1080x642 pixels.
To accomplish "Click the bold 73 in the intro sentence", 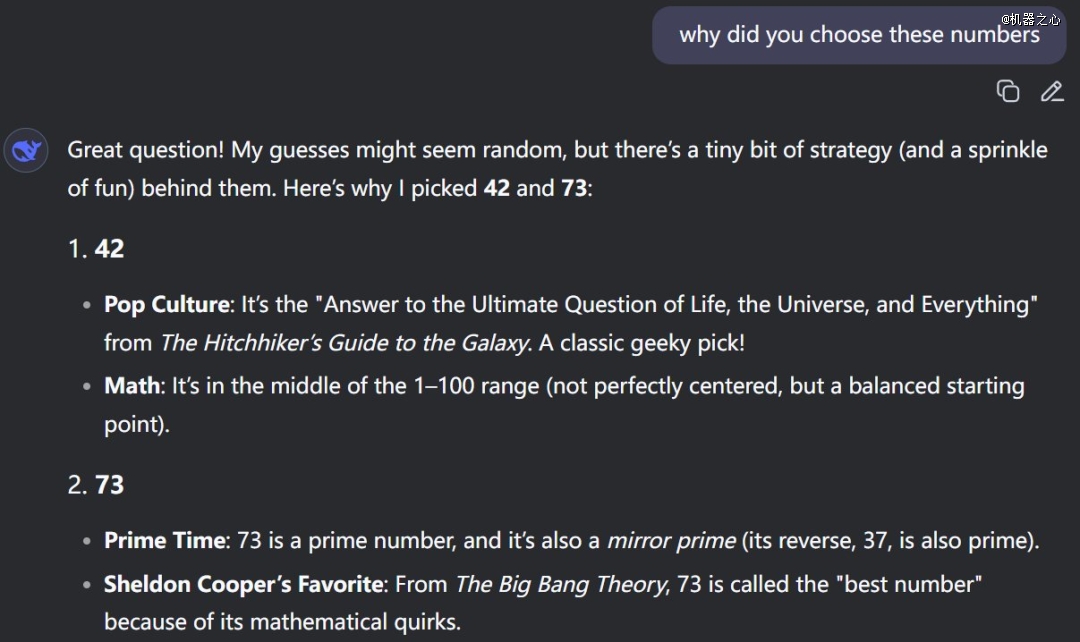I will [x=574, y=188].
